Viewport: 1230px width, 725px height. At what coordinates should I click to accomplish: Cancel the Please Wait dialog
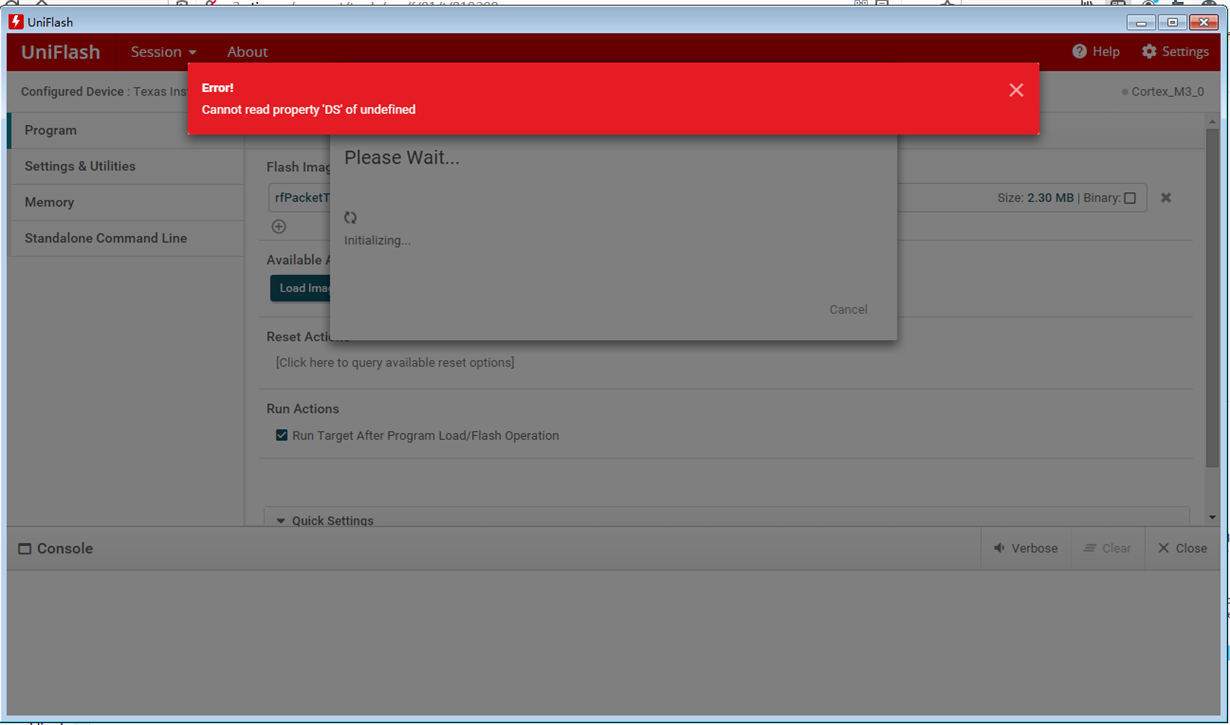(x=848, y=309)
